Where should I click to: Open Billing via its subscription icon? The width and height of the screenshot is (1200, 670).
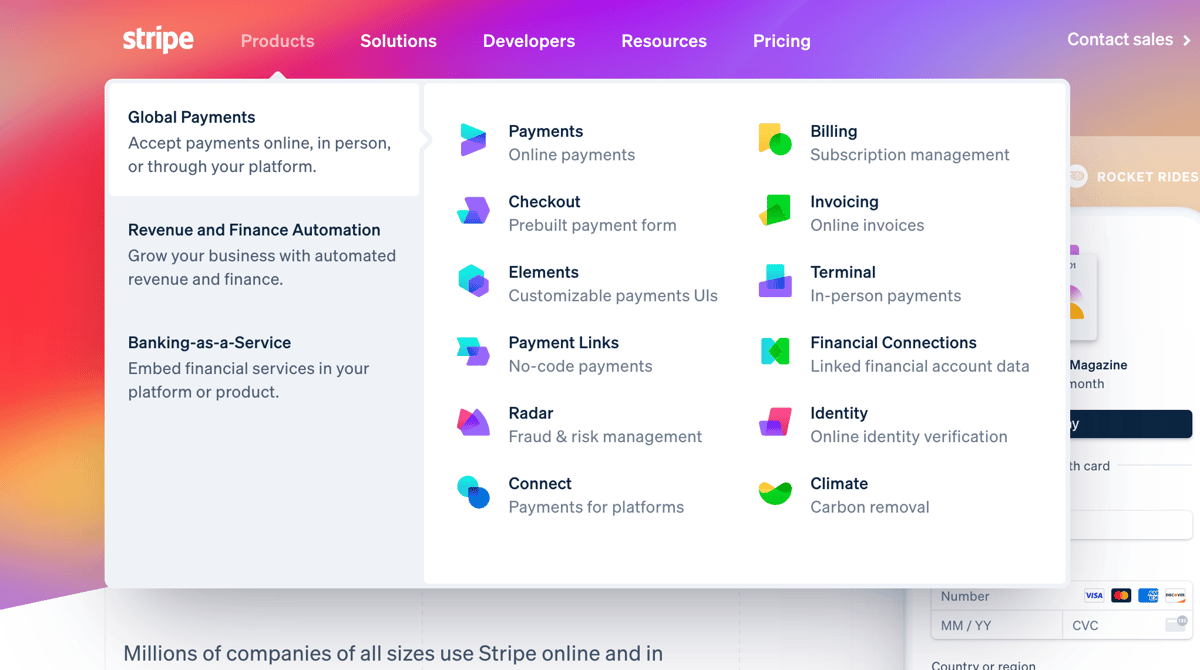click(774, 141)
